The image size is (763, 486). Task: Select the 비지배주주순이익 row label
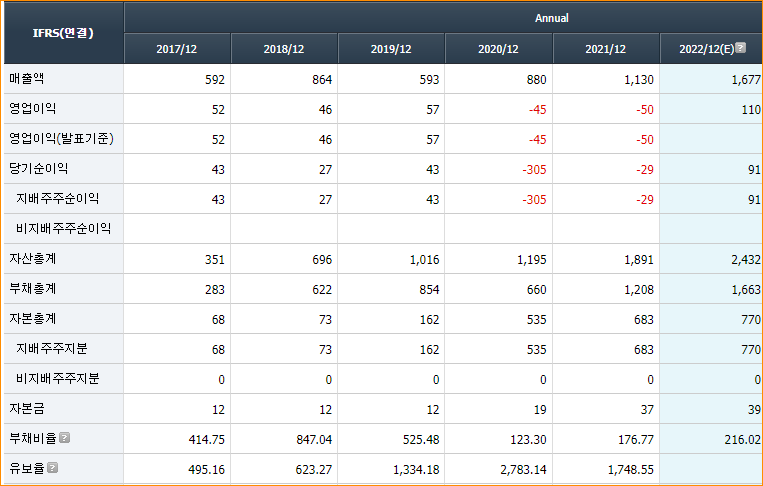tap(64, 229)
